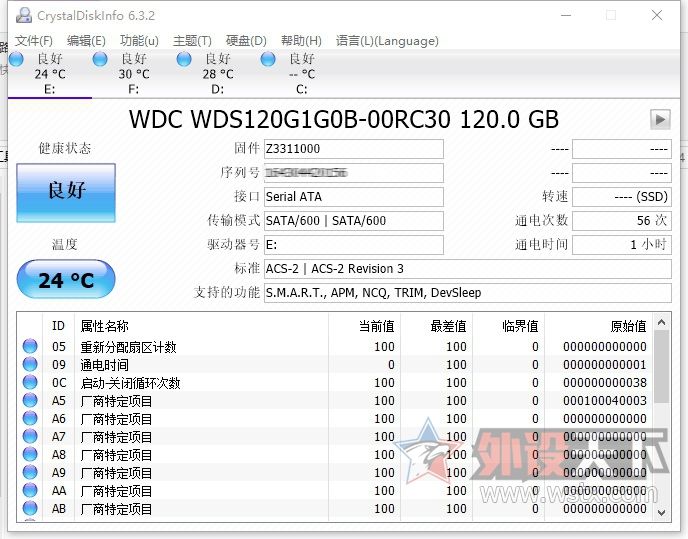Select the 通电时间 attribute name in row 09
The image size is (688, 539).
click(x=104, y=365)
